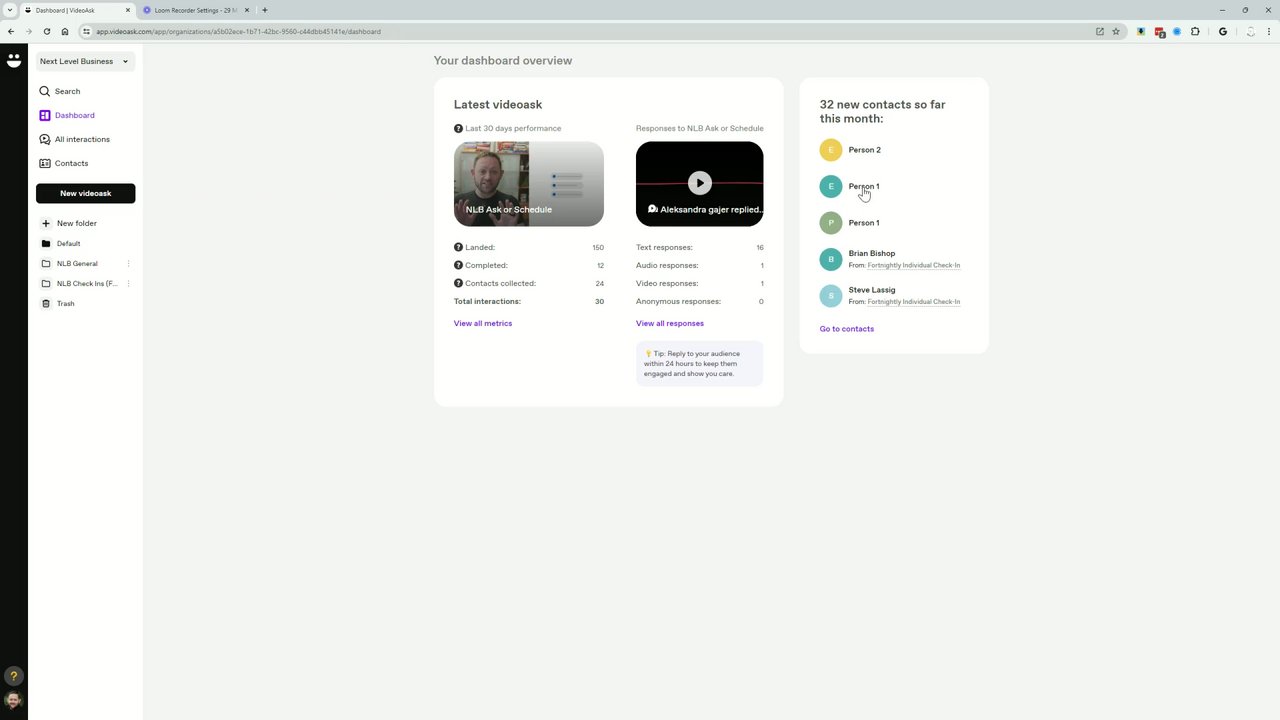
Task: Click the Text responses row
Action: coord(699,247)
